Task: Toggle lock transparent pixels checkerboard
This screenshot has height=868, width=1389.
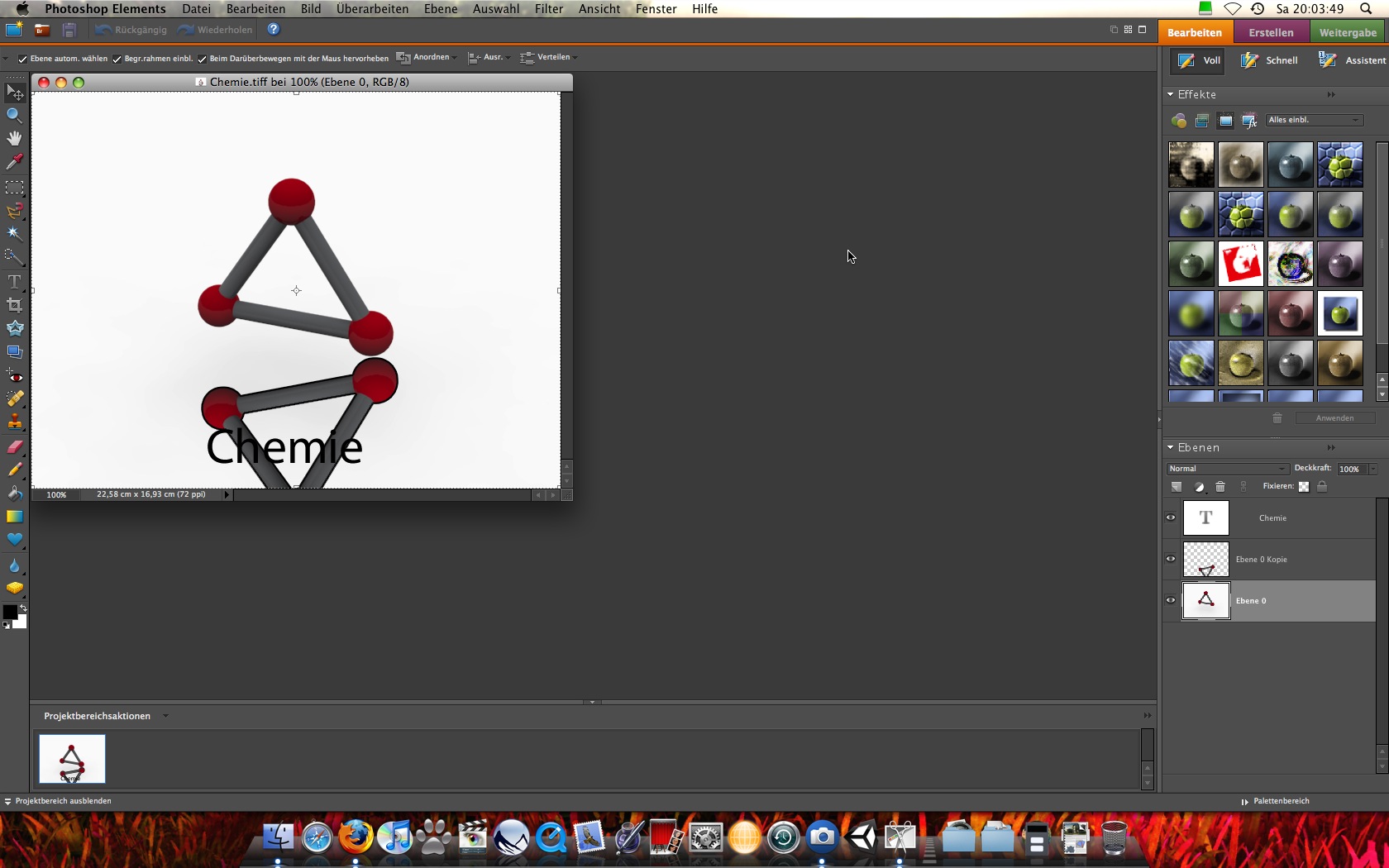Action: [x=1304, y=487]
